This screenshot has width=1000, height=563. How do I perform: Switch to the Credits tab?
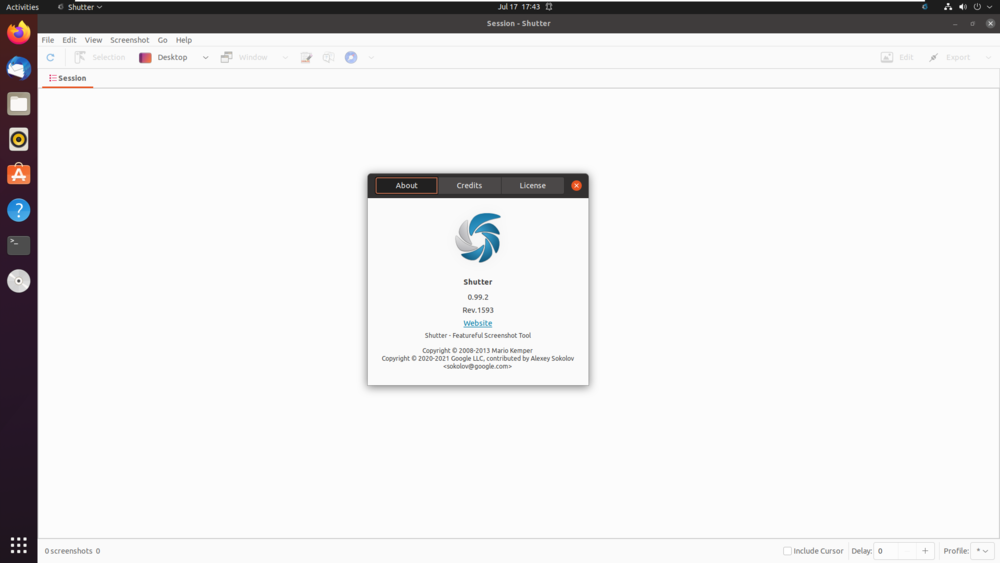469,186
